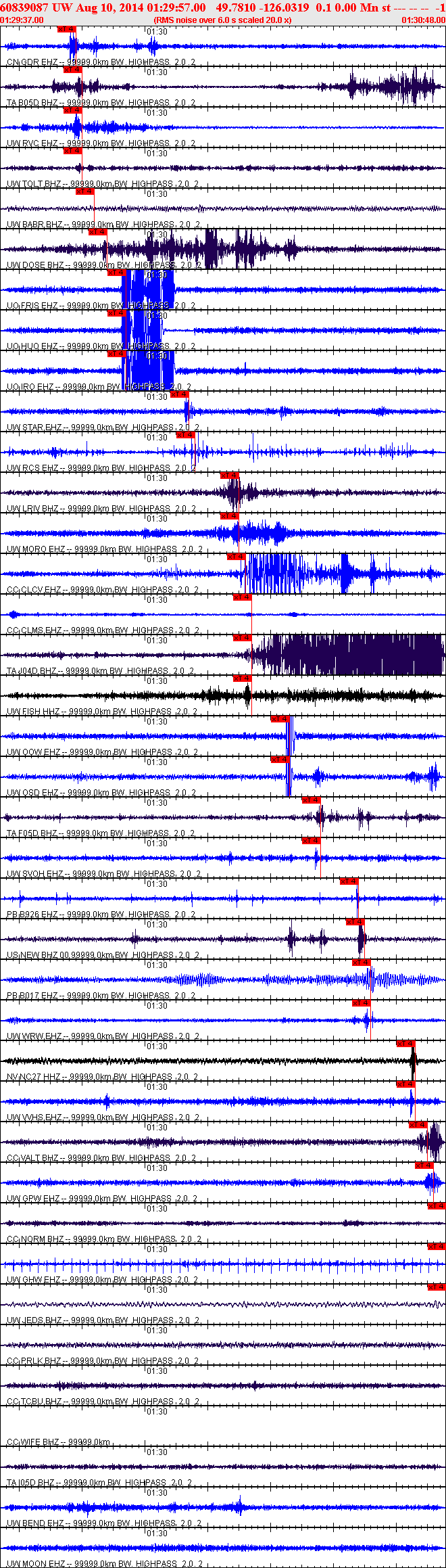Click the 'PB B926 EHZ' station label
Viewport: 446px width, 1568px height.
pyautogui.click(x=32, y=915)
